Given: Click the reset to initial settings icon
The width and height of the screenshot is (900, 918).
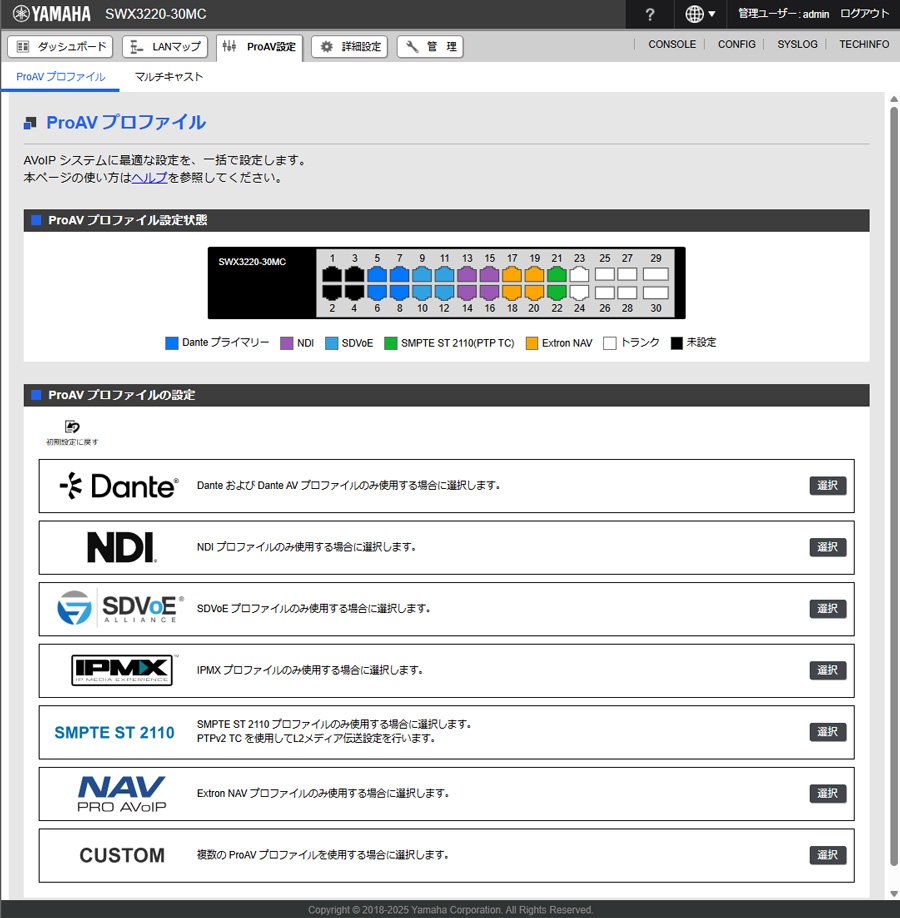Looking at the screenshot, I should [72, 427].
